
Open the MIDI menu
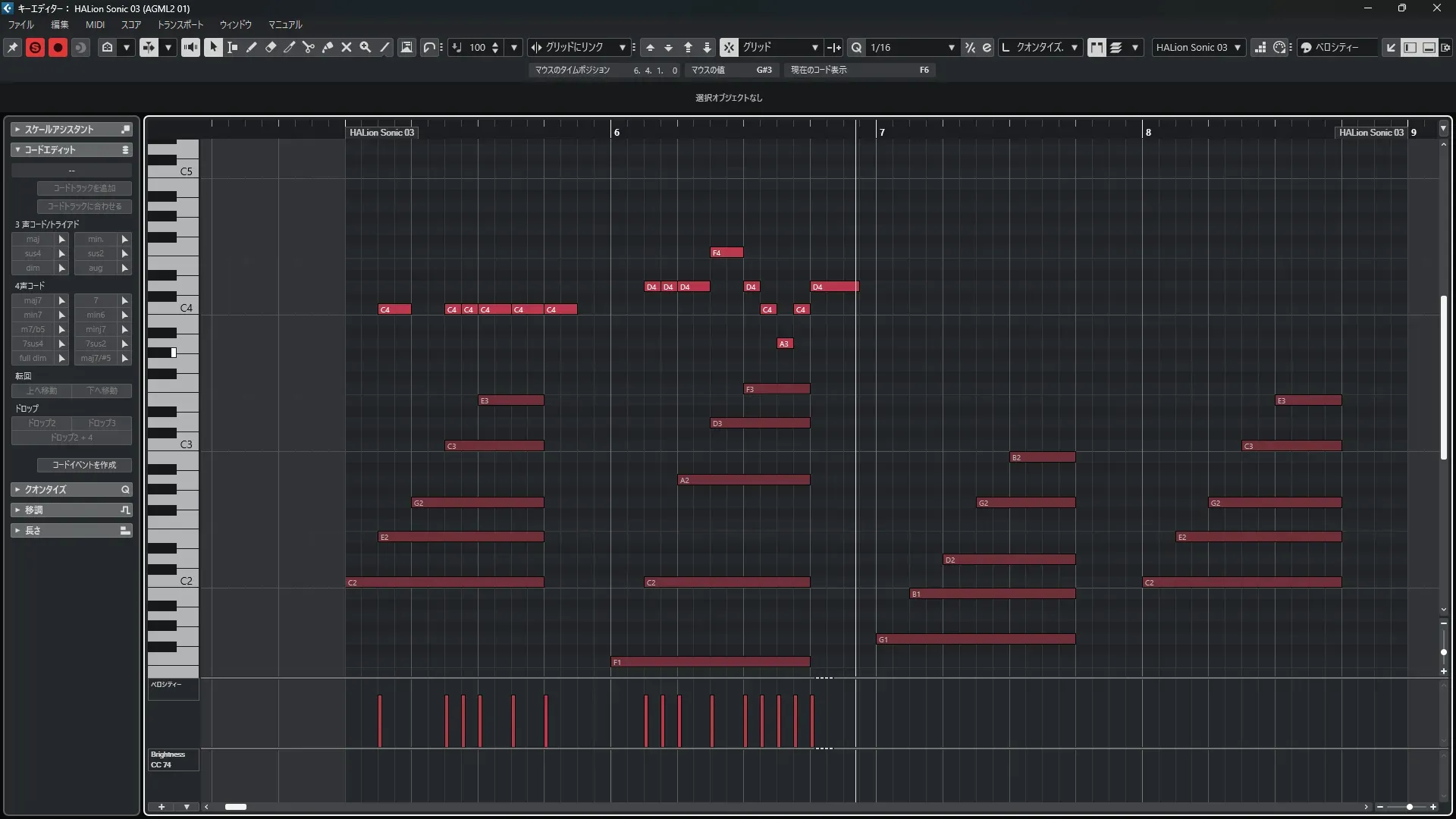point(95,24)
